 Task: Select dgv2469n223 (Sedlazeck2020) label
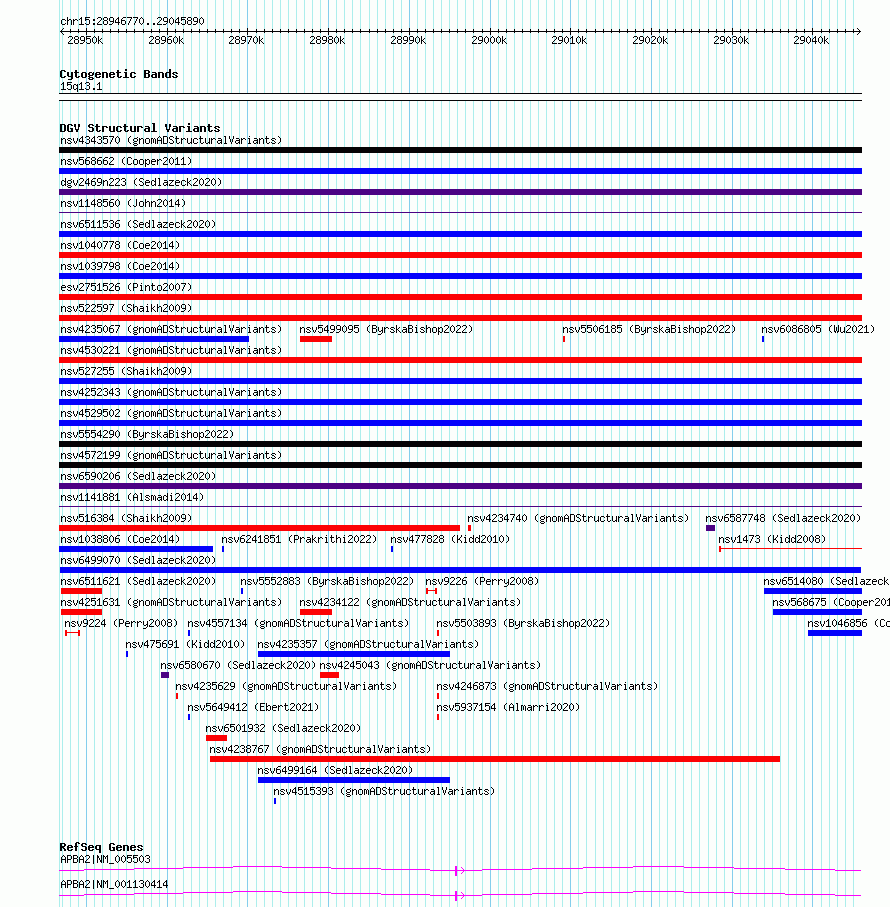pos(141,182)
